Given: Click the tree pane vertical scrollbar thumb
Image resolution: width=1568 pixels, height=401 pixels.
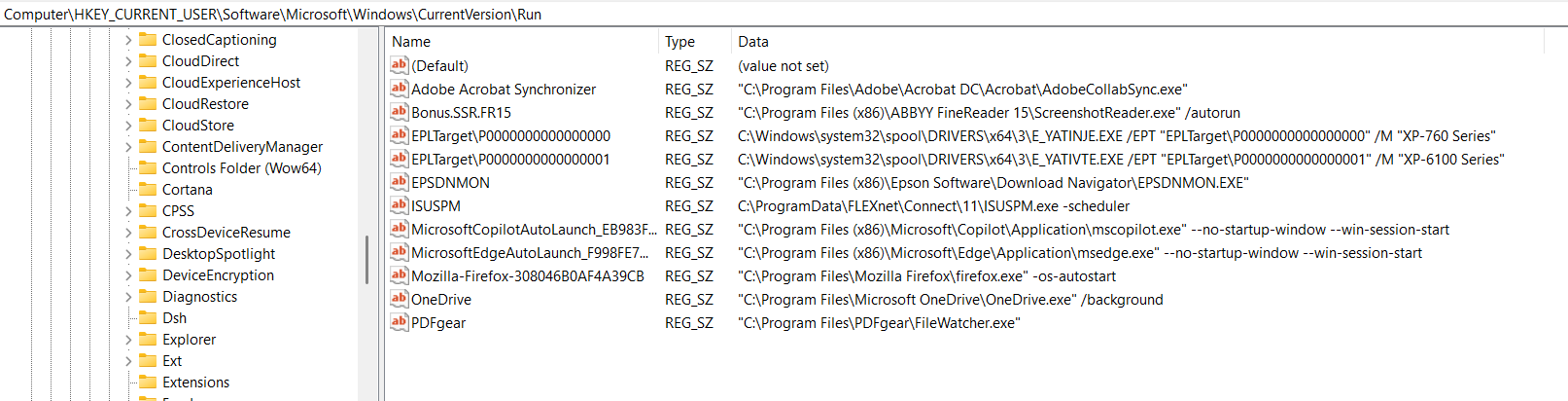Looking at the screenshot, I should (x=366, y=259).
